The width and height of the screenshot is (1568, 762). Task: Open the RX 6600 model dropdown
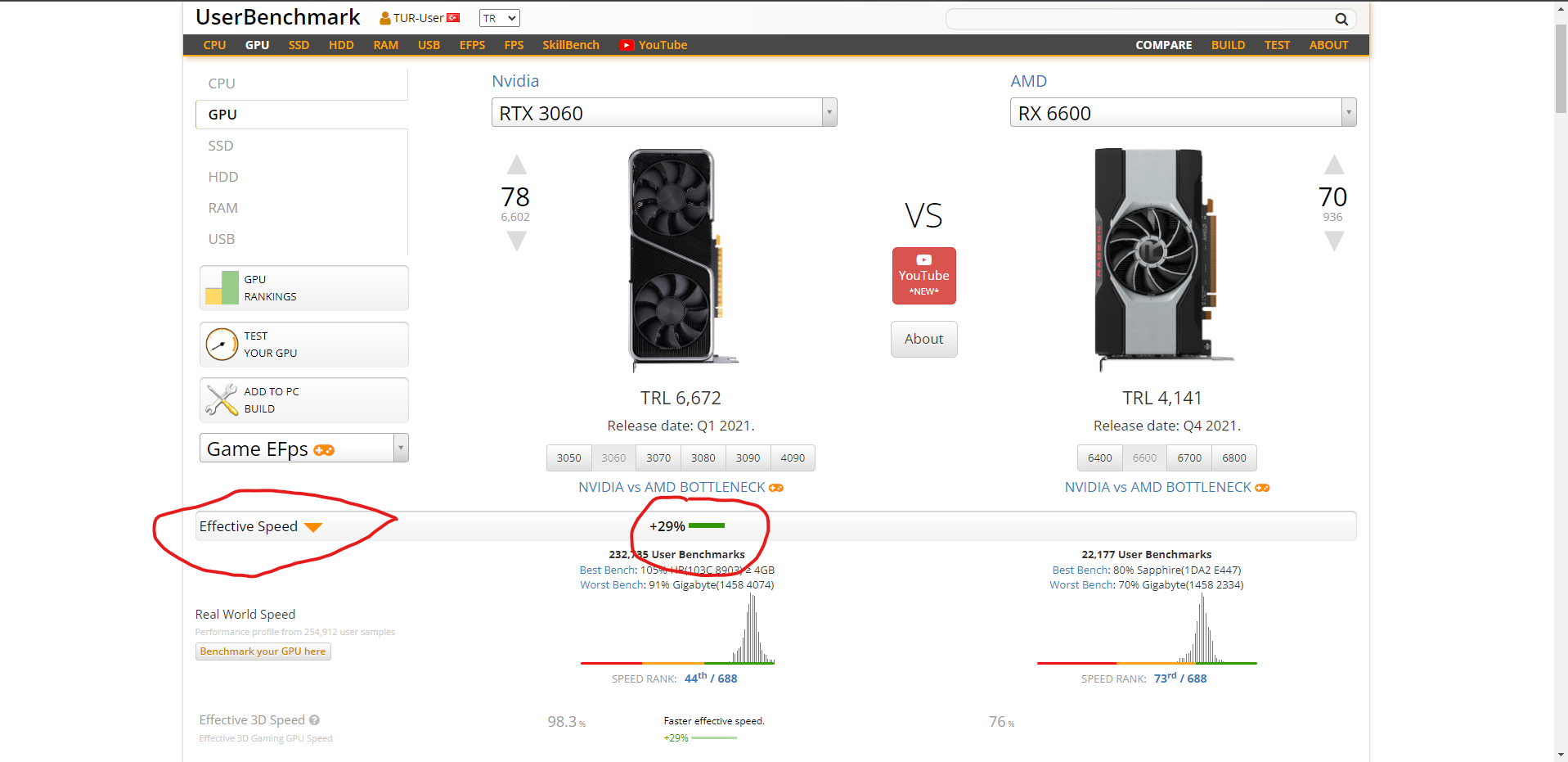tap(1183, 113)
